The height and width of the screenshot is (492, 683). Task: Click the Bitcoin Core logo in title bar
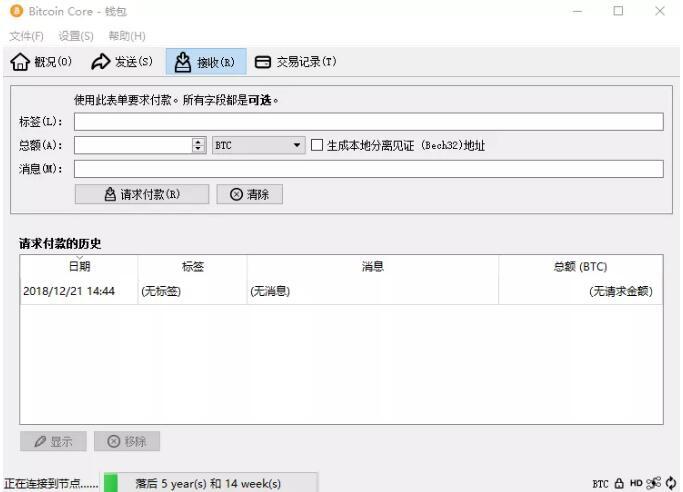click(17, 11)
